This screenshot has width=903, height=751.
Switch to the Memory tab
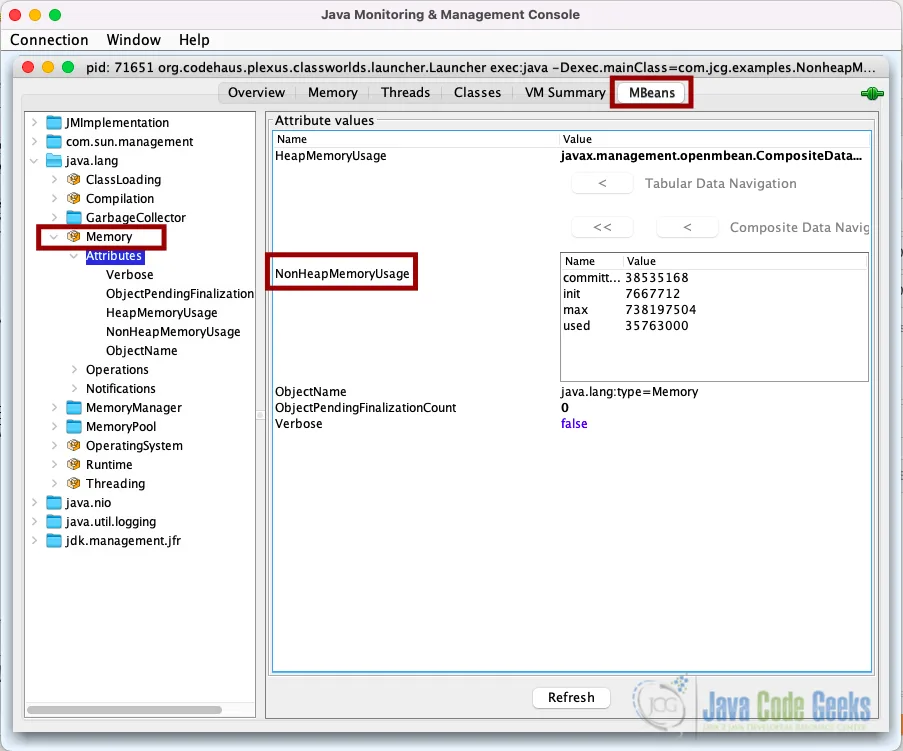(x=332, y=93)
